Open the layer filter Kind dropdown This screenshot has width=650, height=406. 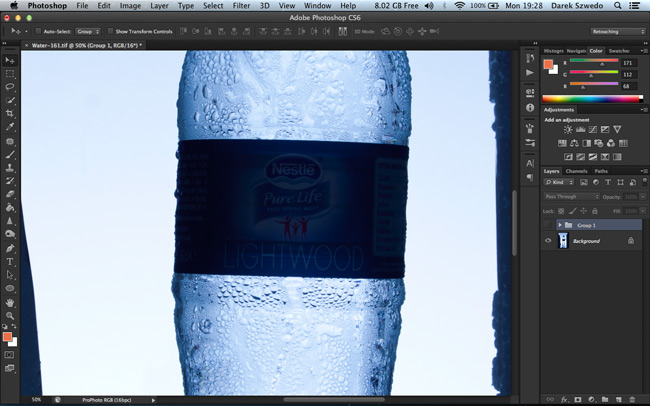559,182
